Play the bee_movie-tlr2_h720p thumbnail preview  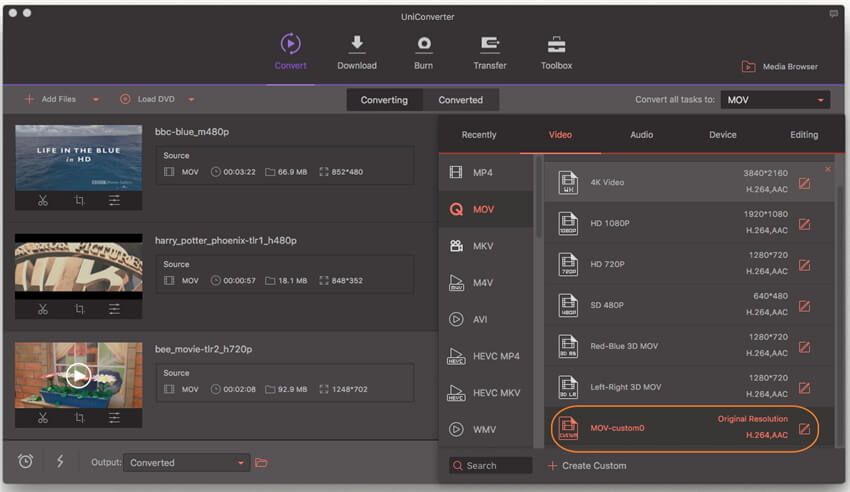79,375
